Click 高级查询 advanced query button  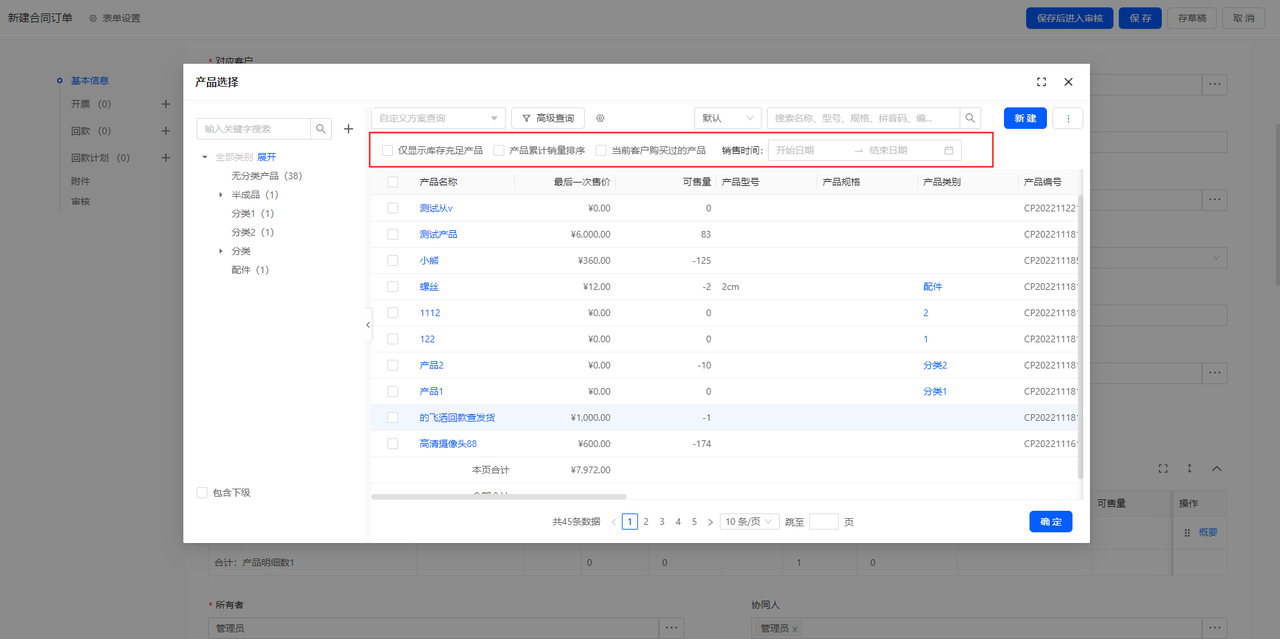(x=548, y=118)
